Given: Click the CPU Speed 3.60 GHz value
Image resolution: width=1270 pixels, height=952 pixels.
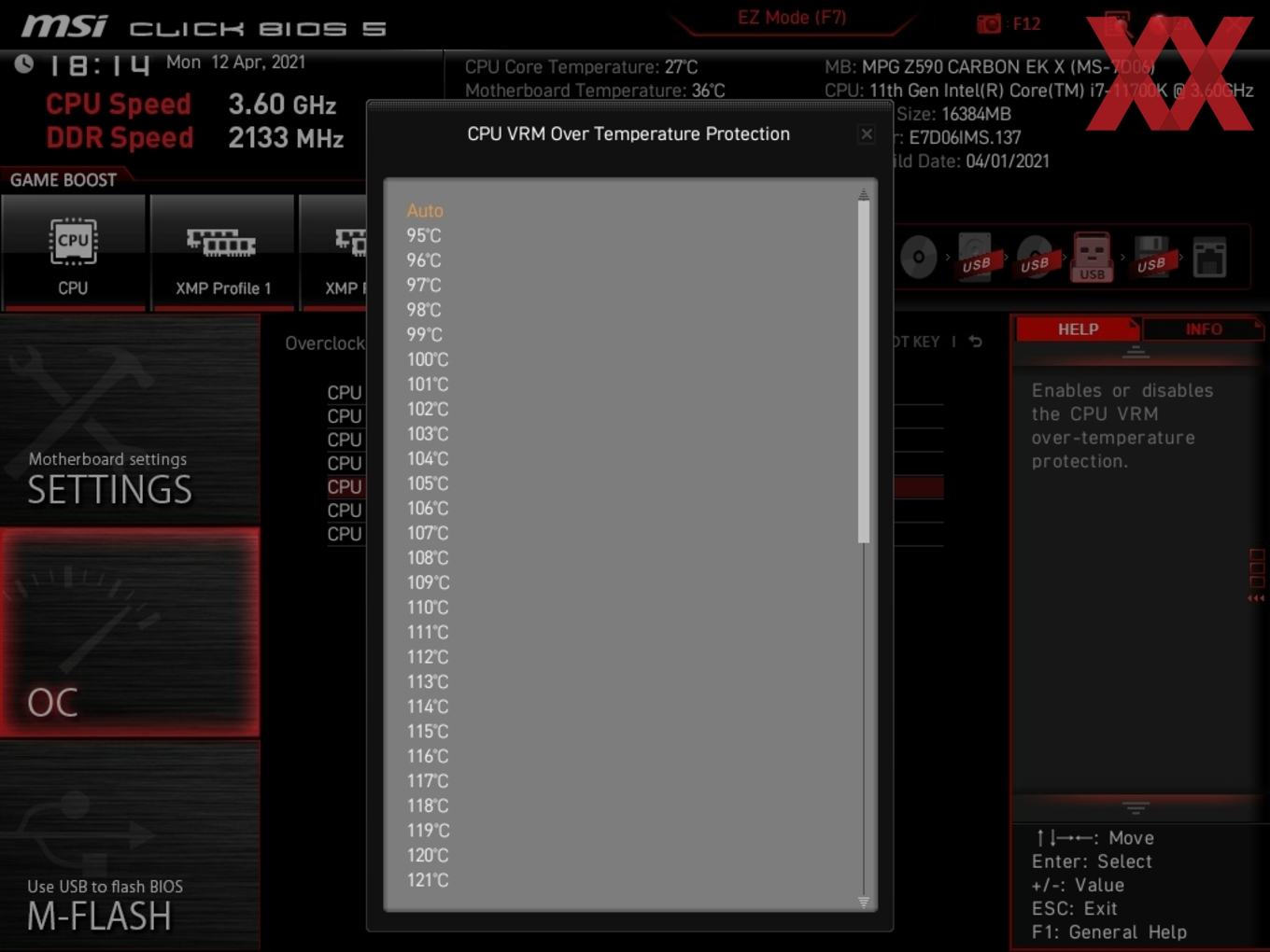Looking at the screenshot, I should 282,104.
